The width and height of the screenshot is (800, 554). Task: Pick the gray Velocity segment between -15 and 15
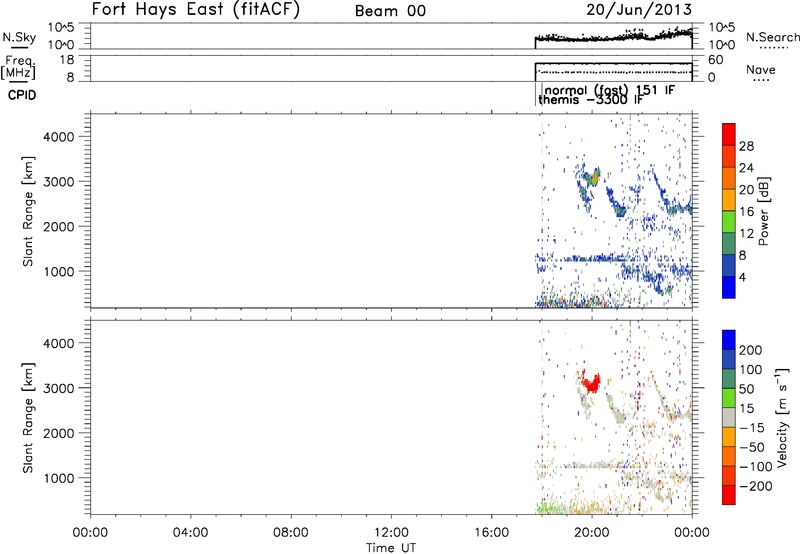(729, 417)
